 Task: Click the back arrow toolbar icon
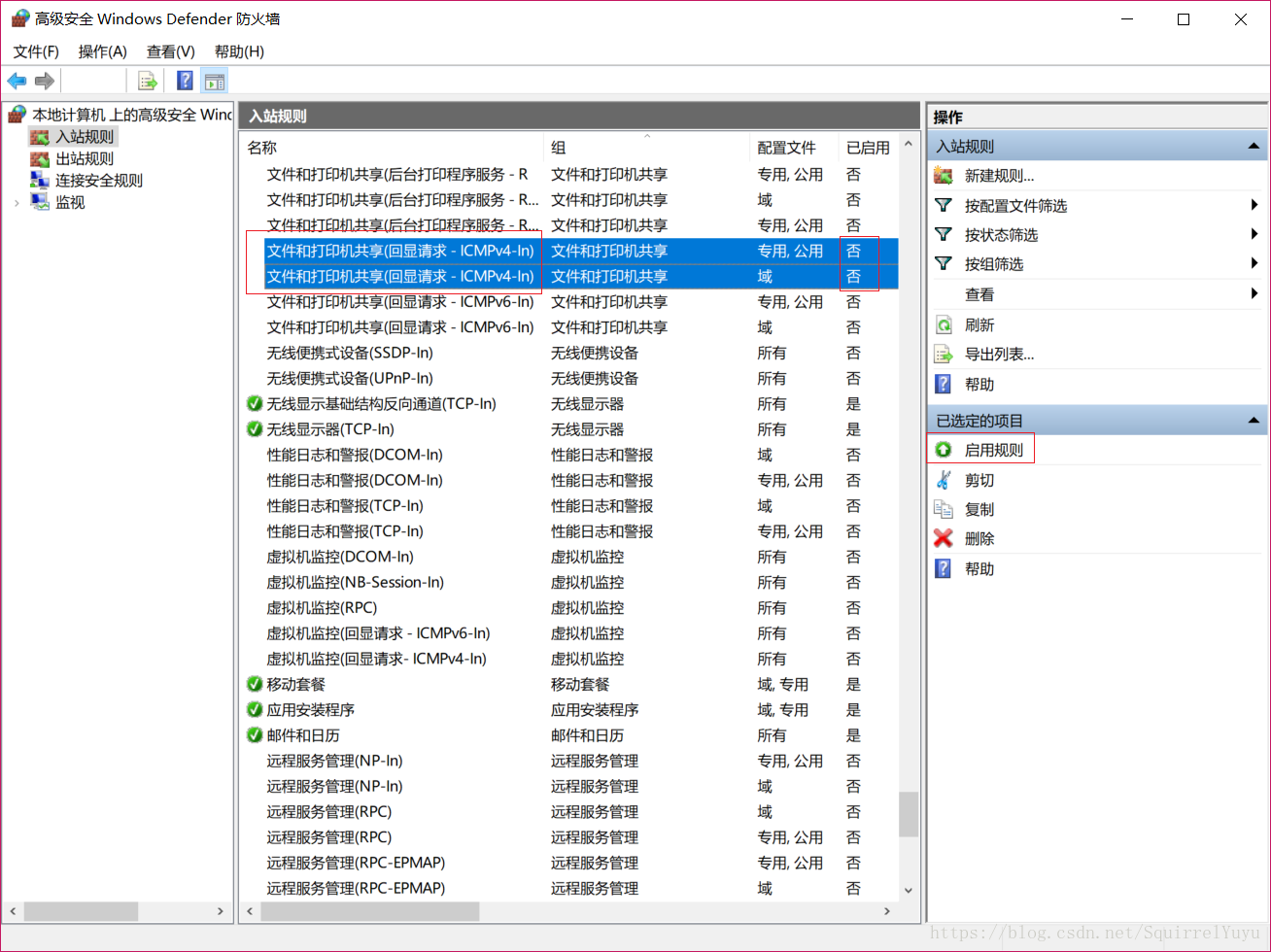17,81
